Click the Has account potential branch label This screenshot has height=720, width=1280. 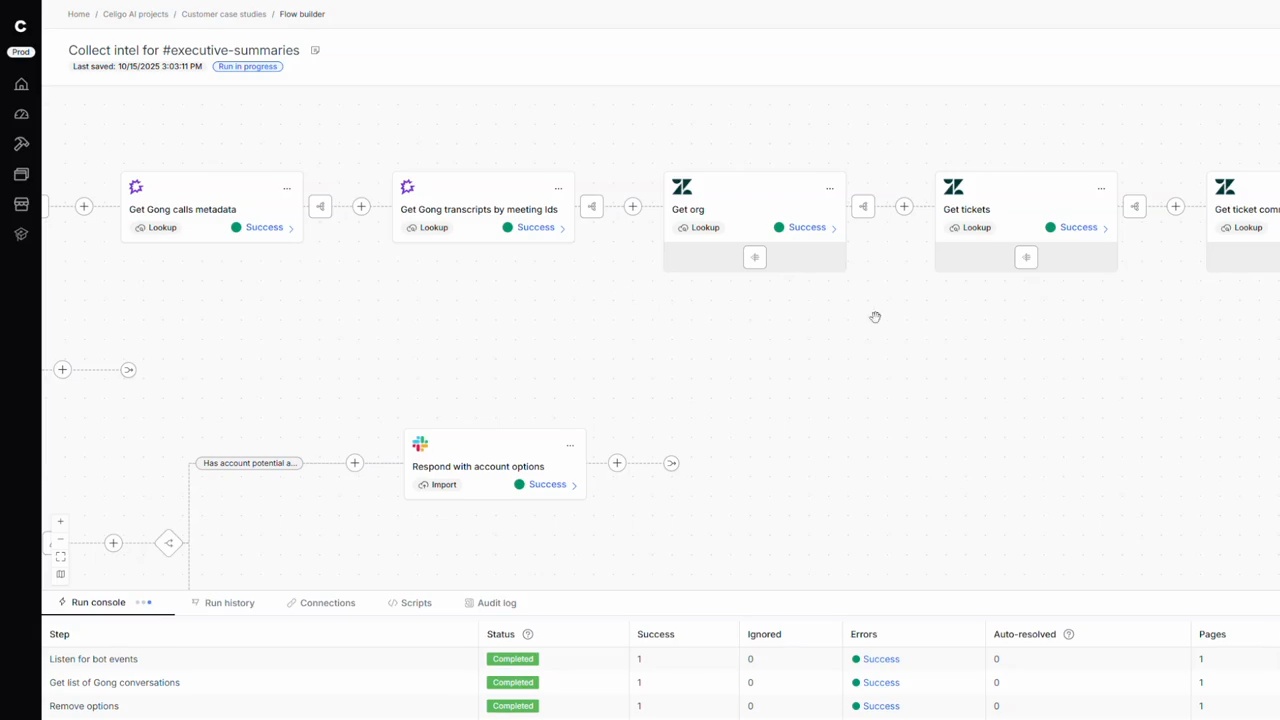[x=249, y=463]
